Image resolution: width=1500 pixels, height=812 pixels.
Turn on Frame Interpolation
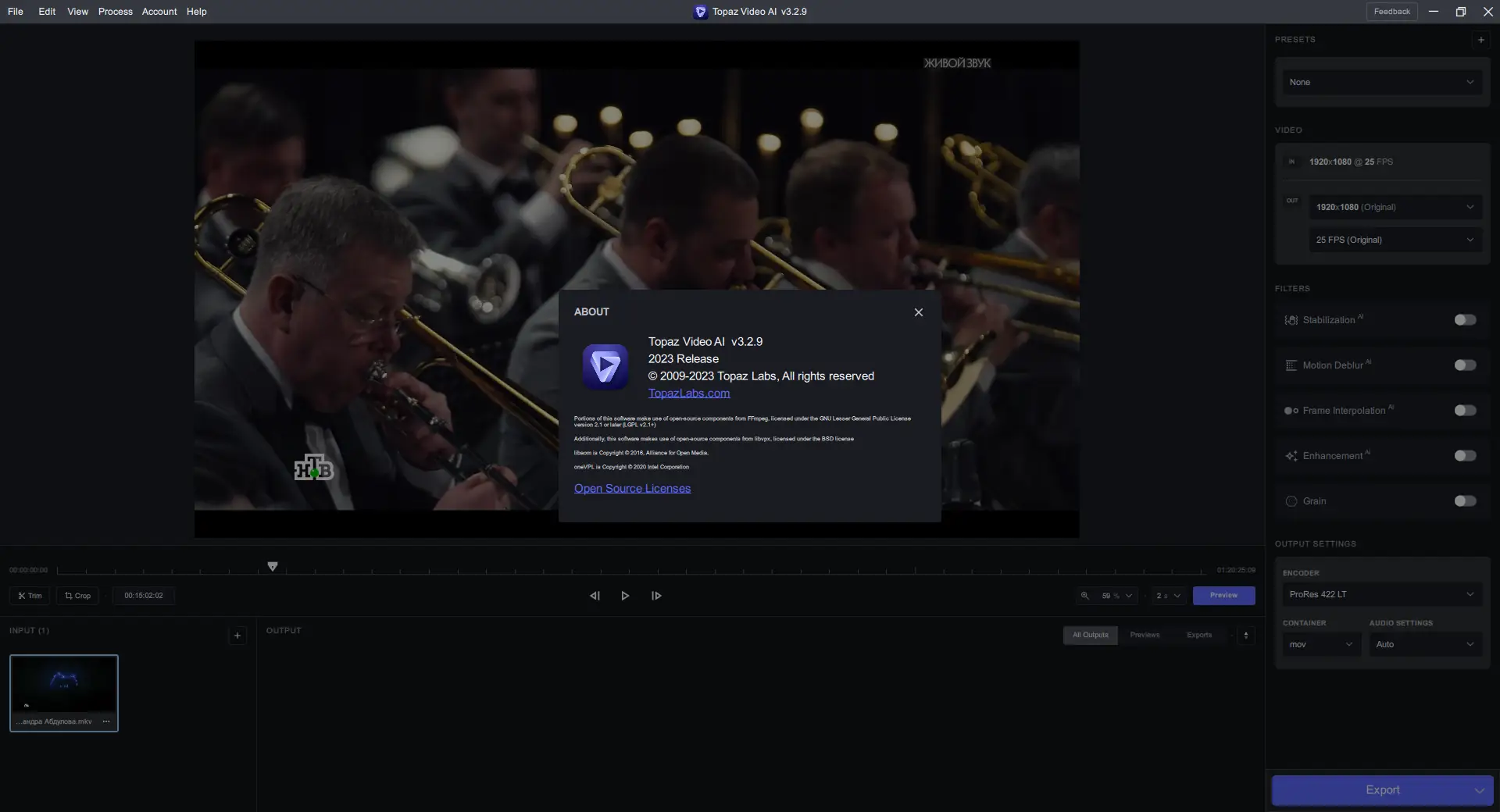point(1465,411)
